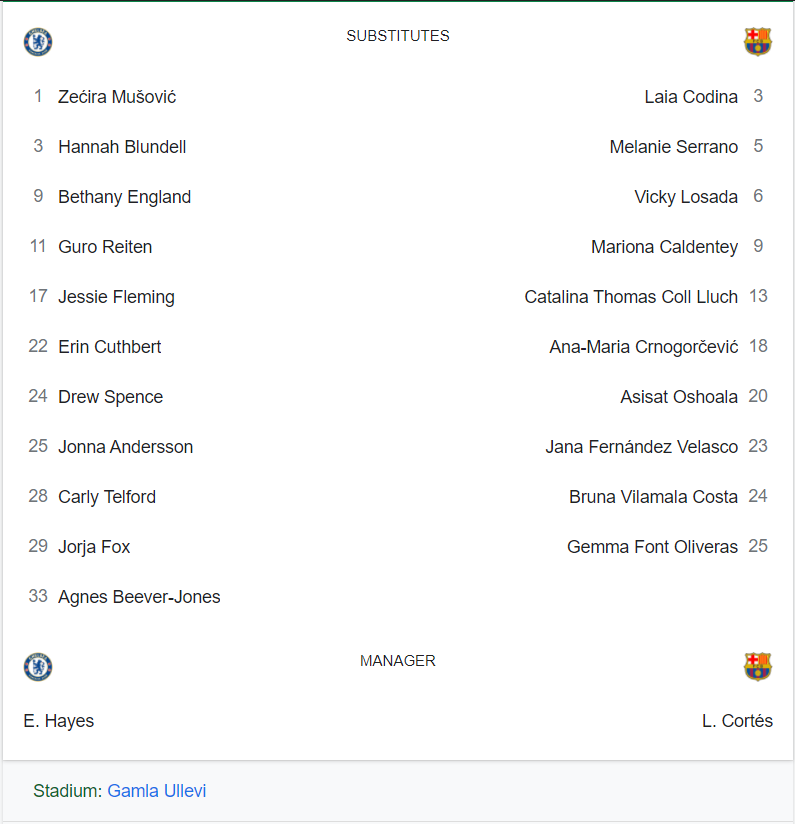The image size is (795, 824).
Task: Click Chelsea manager E. Hayes
Action: tap(59, 721)
